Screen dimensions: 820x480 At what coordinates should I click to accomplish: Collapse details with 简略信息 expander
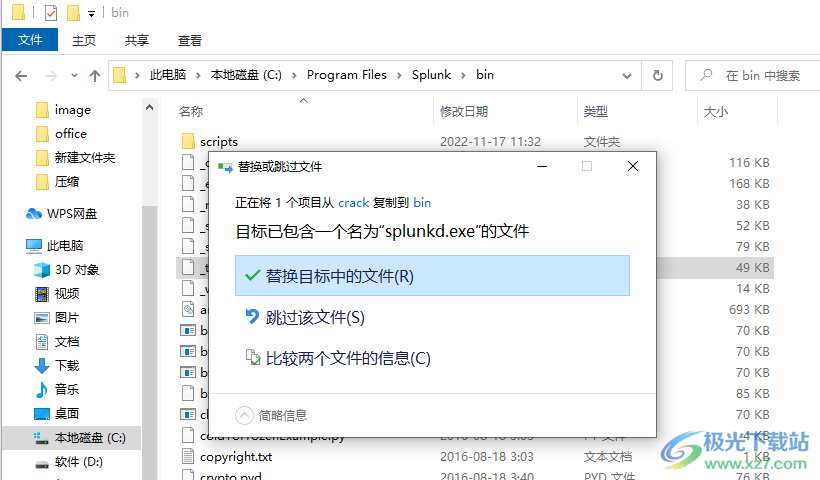coord(271,416)
